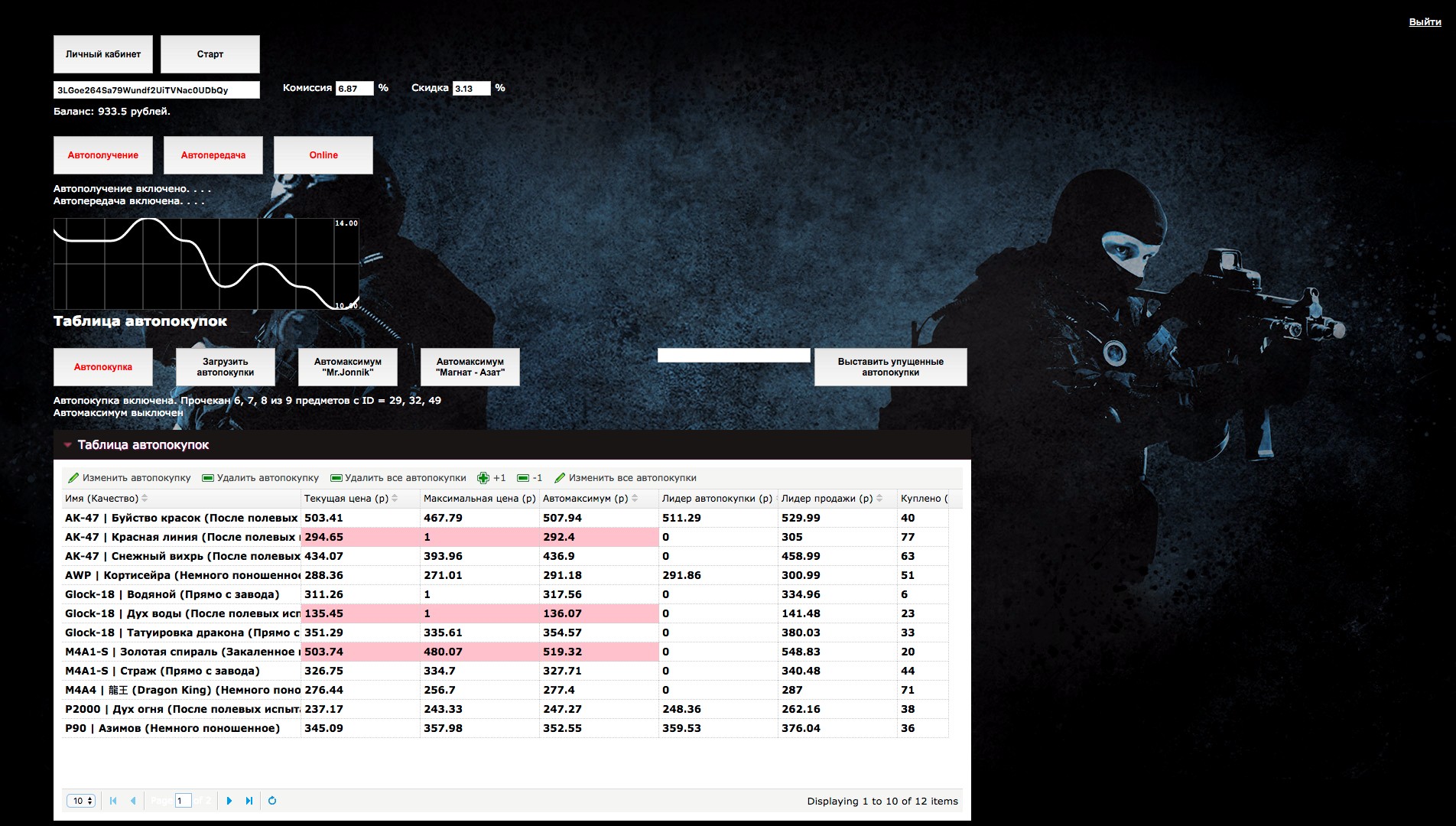Image resolution: width=1456 pixels, height=826 pixels.
Task: Click the previous page arrow in pager
Action: pos(133,801)
